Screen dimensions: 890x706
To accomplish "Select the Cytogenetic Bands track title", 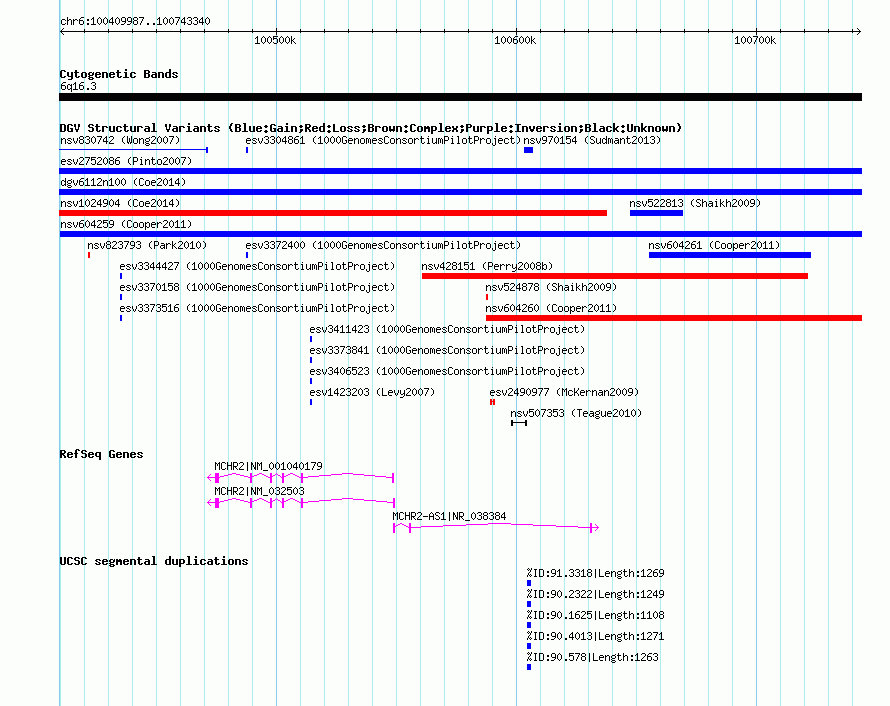I will pos(119,74).
